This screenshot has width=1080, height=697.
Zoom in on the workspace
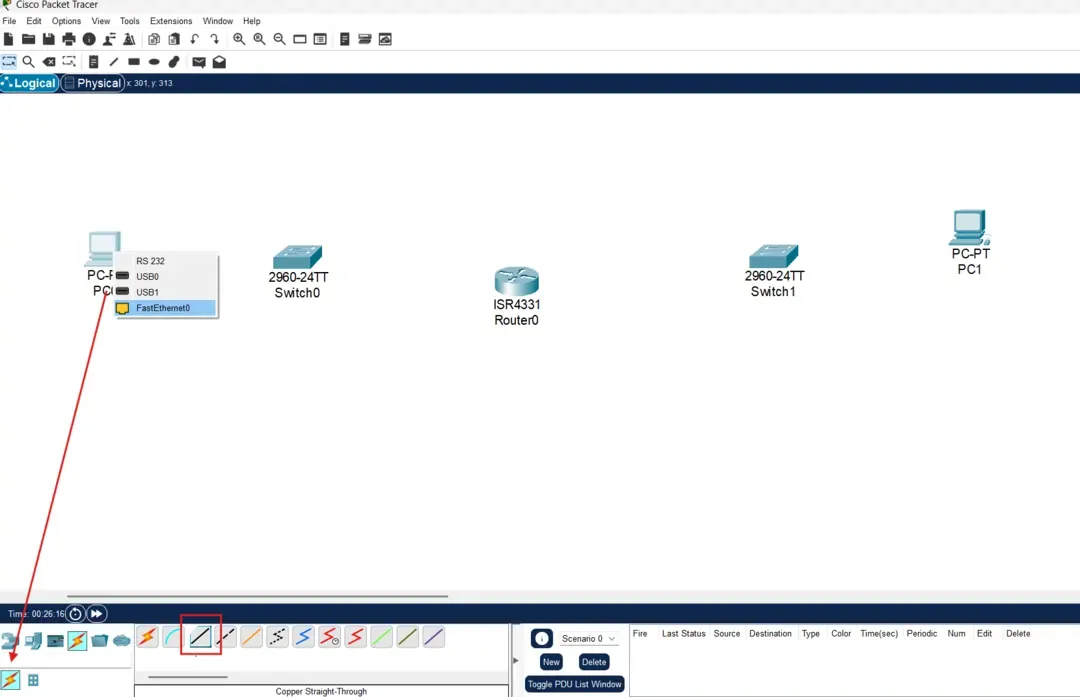pos(239,39)
